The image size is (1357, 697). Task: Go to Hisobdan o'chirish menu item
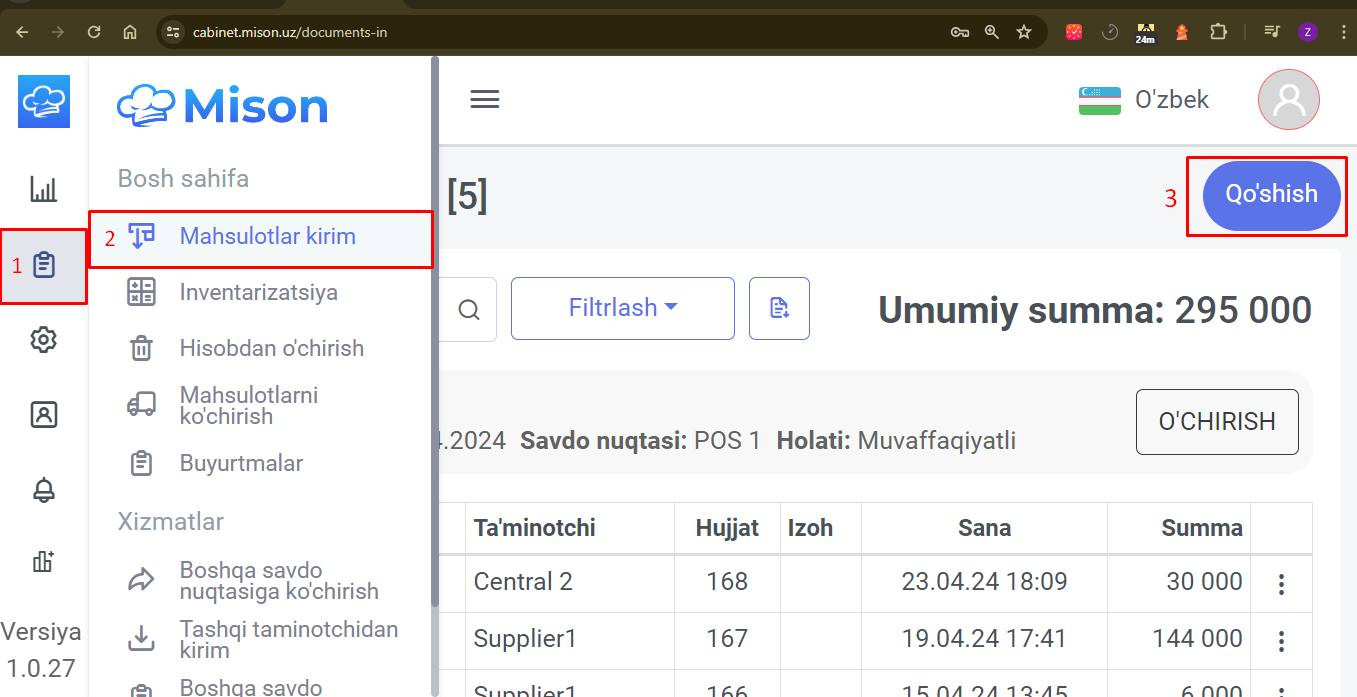(272, 349)
